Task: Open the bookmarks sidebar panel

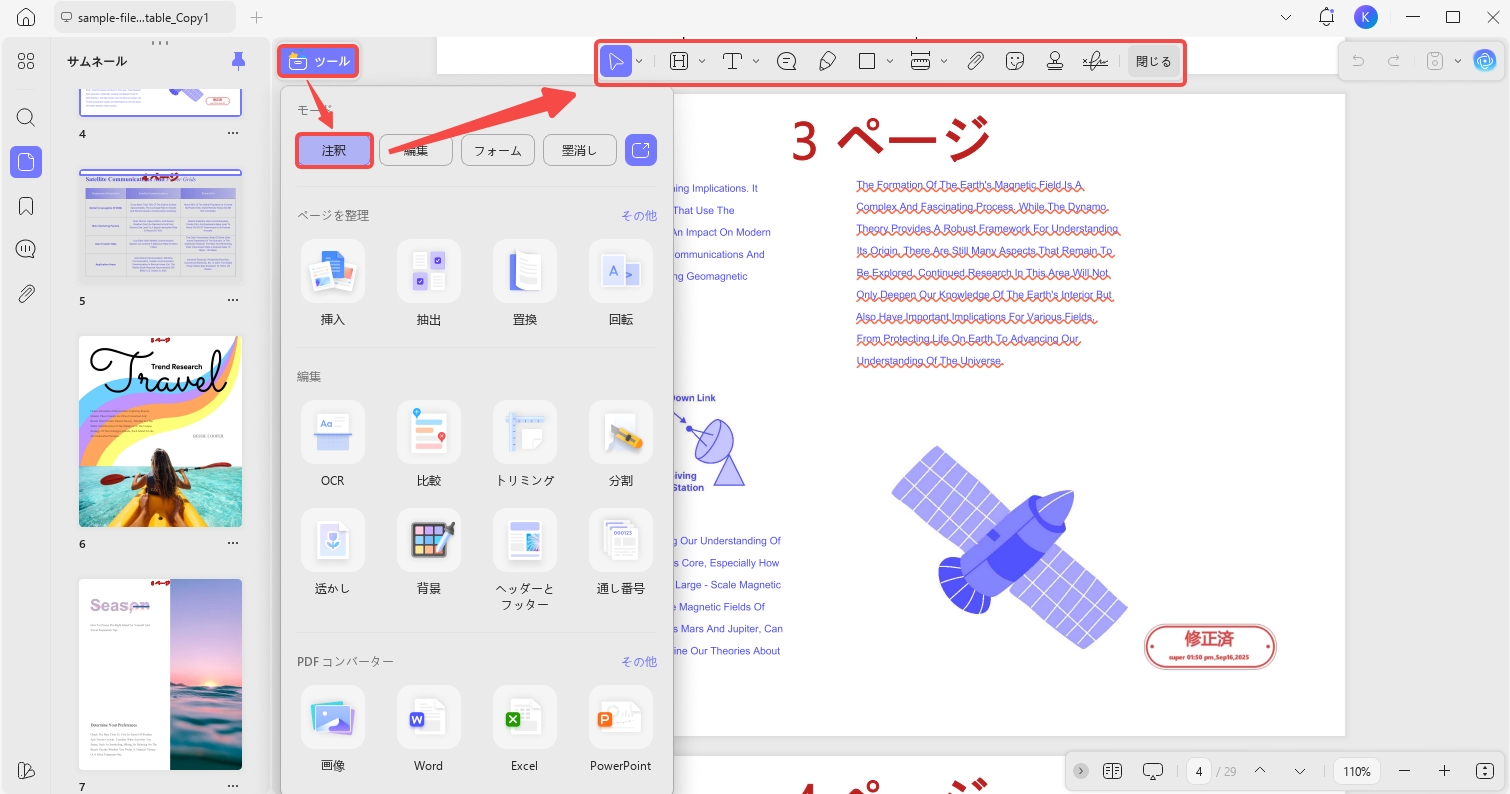Action: coord(26,206)
